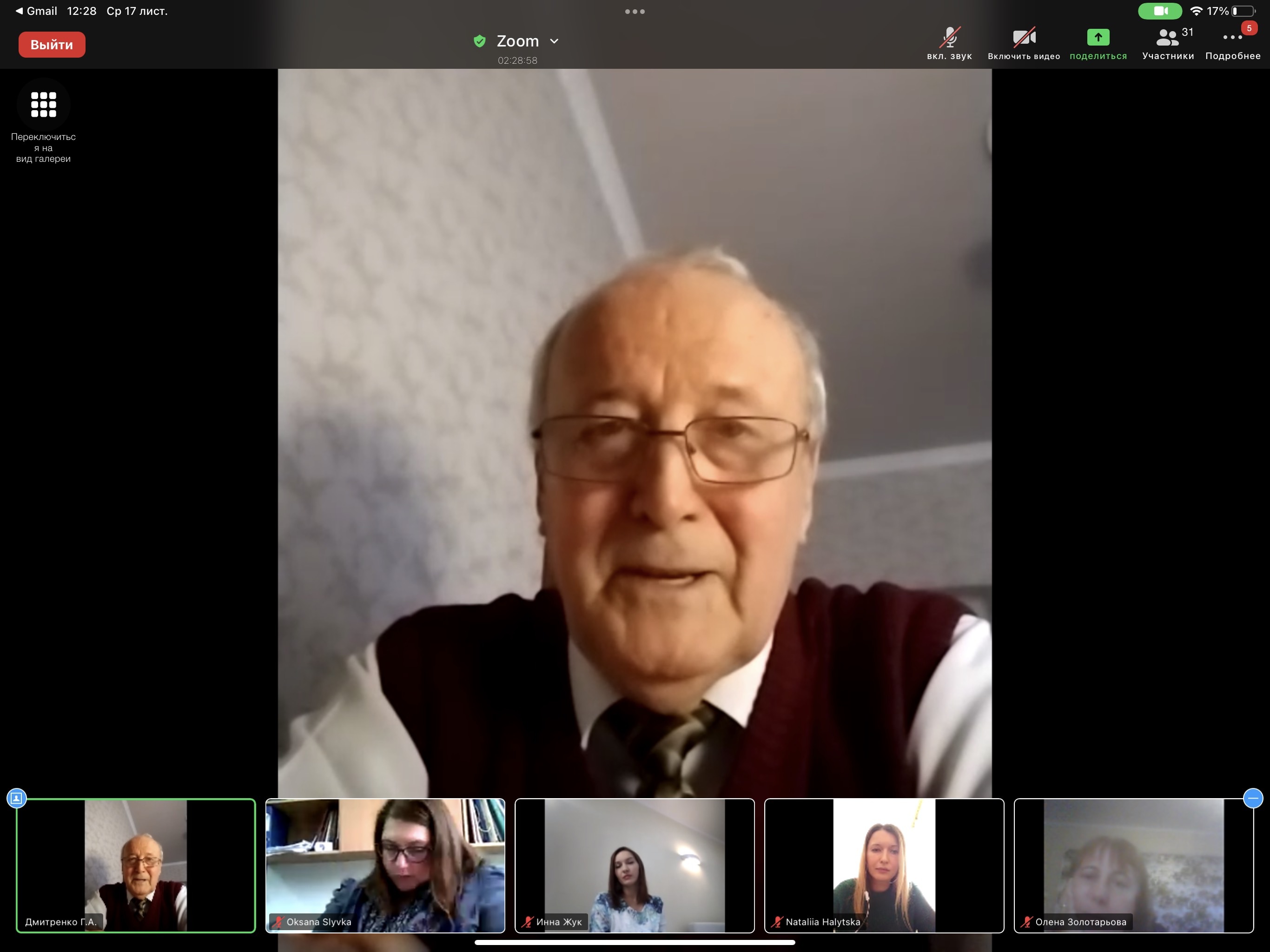Tap the green camera recording status pill
Screen dimensions: 1270x952
tap(1160, 11)
